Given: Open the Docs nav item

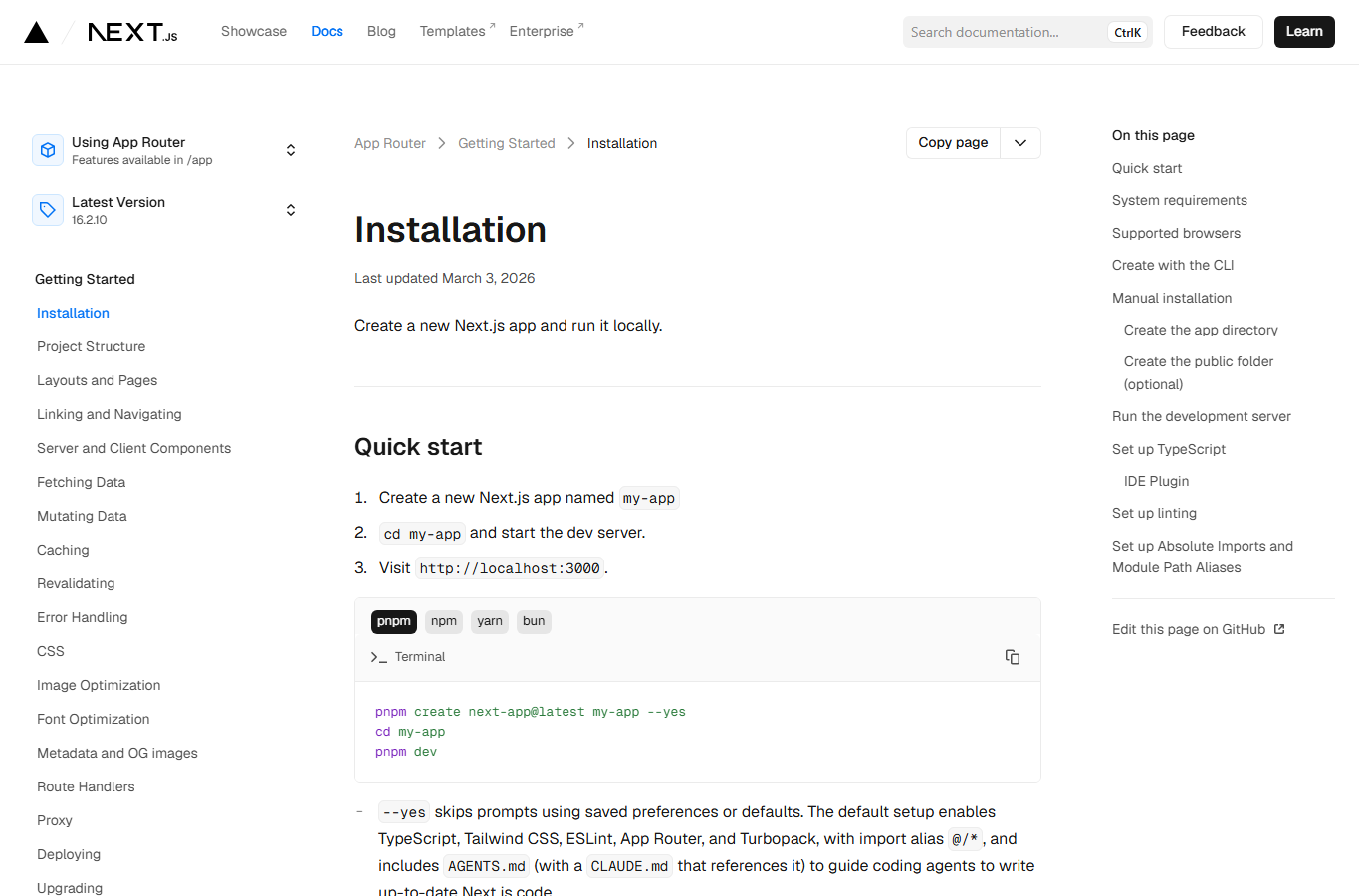Looking at the screenshot, I should click(327, 32).
